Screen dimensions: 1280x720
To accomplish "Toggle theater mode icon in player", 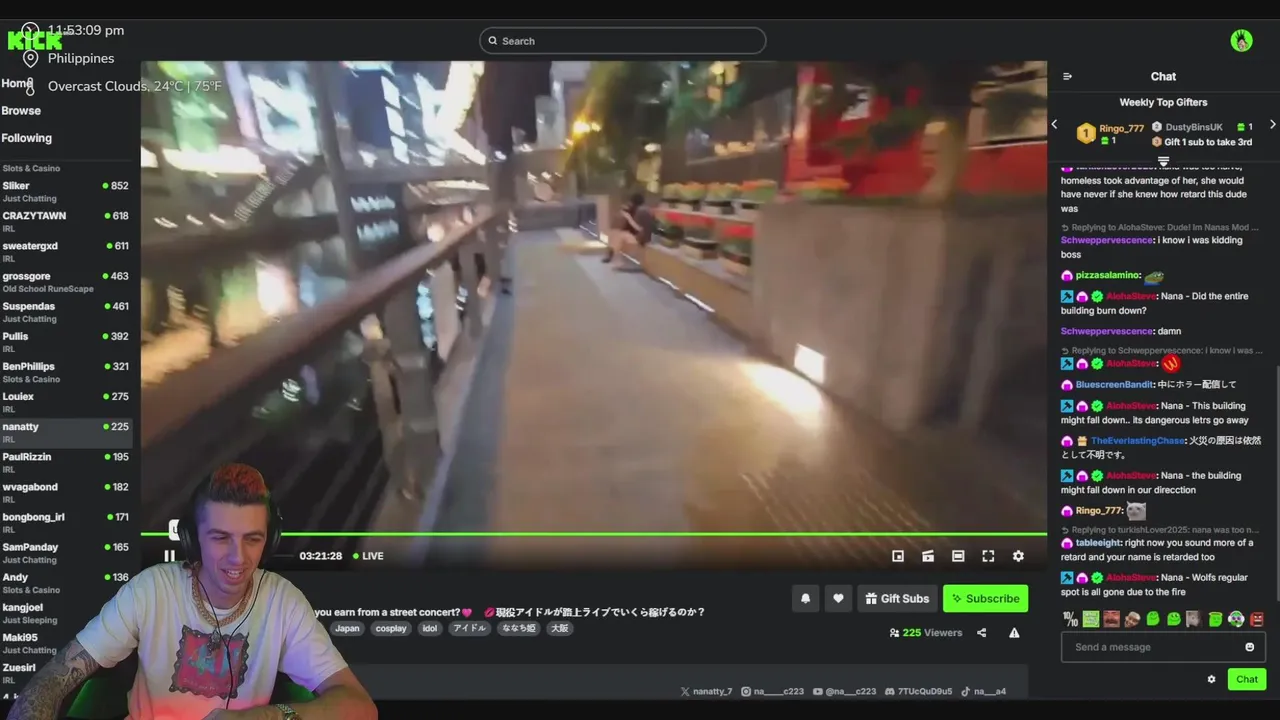I will (958, 556).
